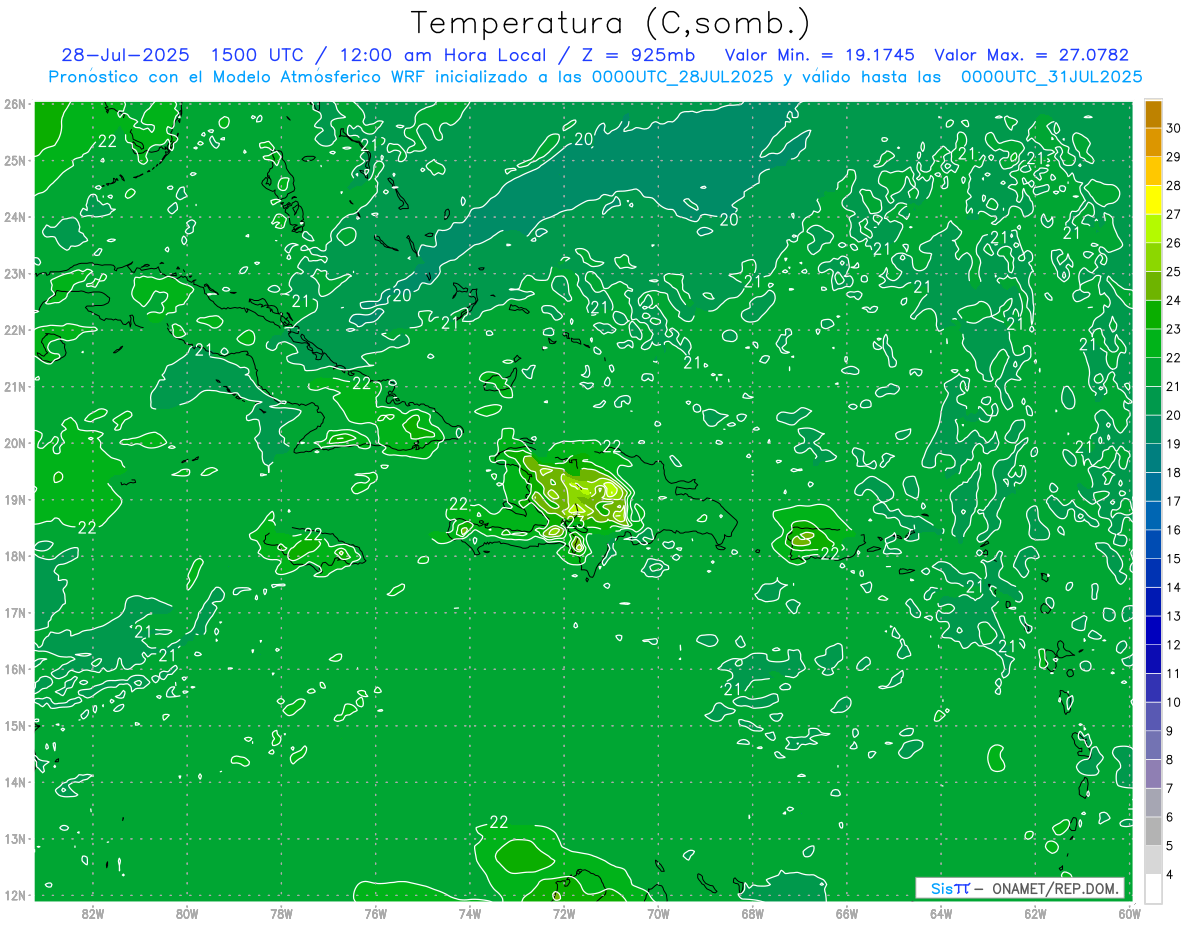Image resolution: width=1200 pixels, height=927 pixels.
Task: Select the 70W longitude axis label
Action: click(658, 912)
